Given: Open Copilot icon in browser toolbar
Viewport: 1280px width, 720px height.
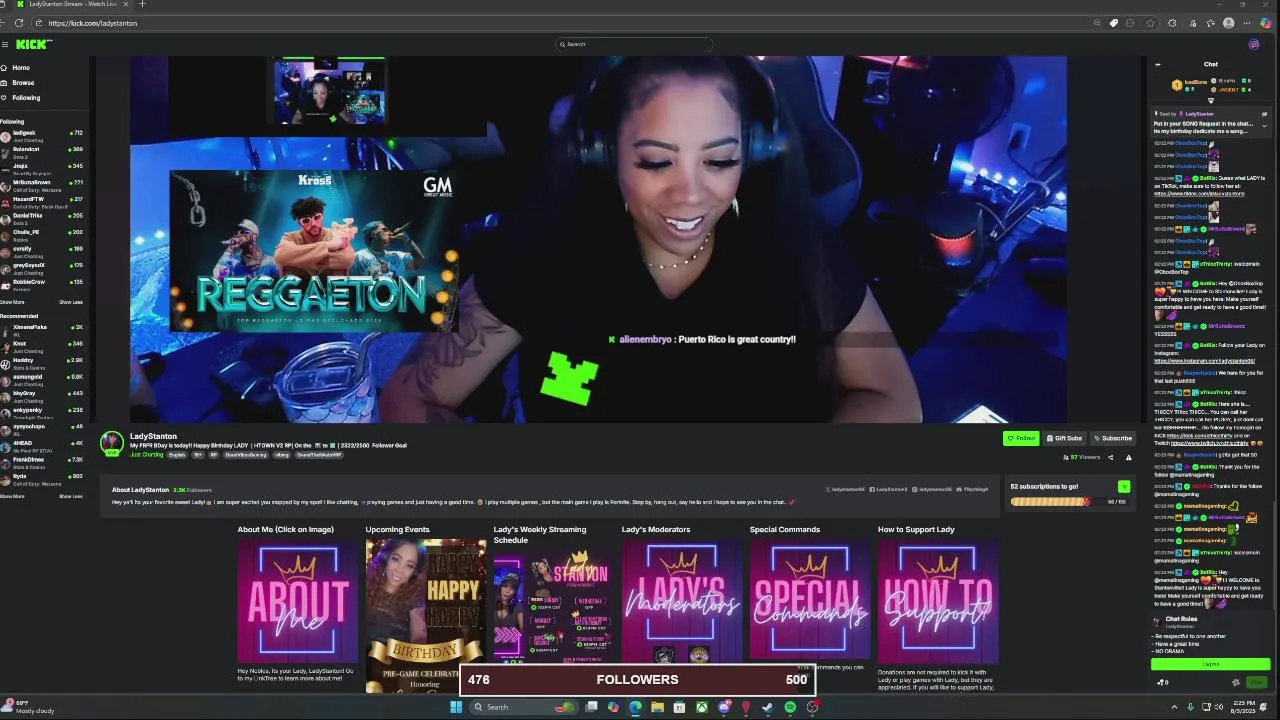Looking at the screenshot, I should [x=1268, y=23].
